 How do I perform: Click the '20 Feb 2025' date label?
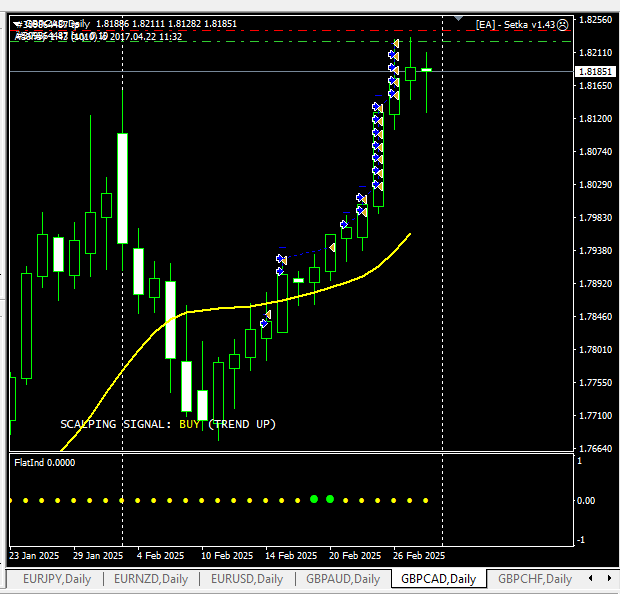click(x=355, y=556)
